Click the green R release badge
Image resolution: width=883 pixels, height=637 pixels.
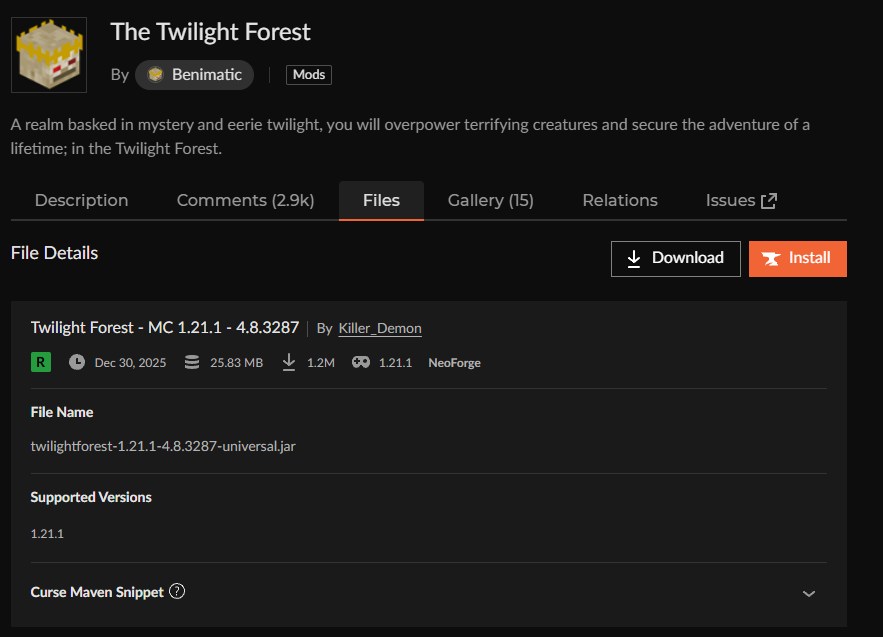40,362
